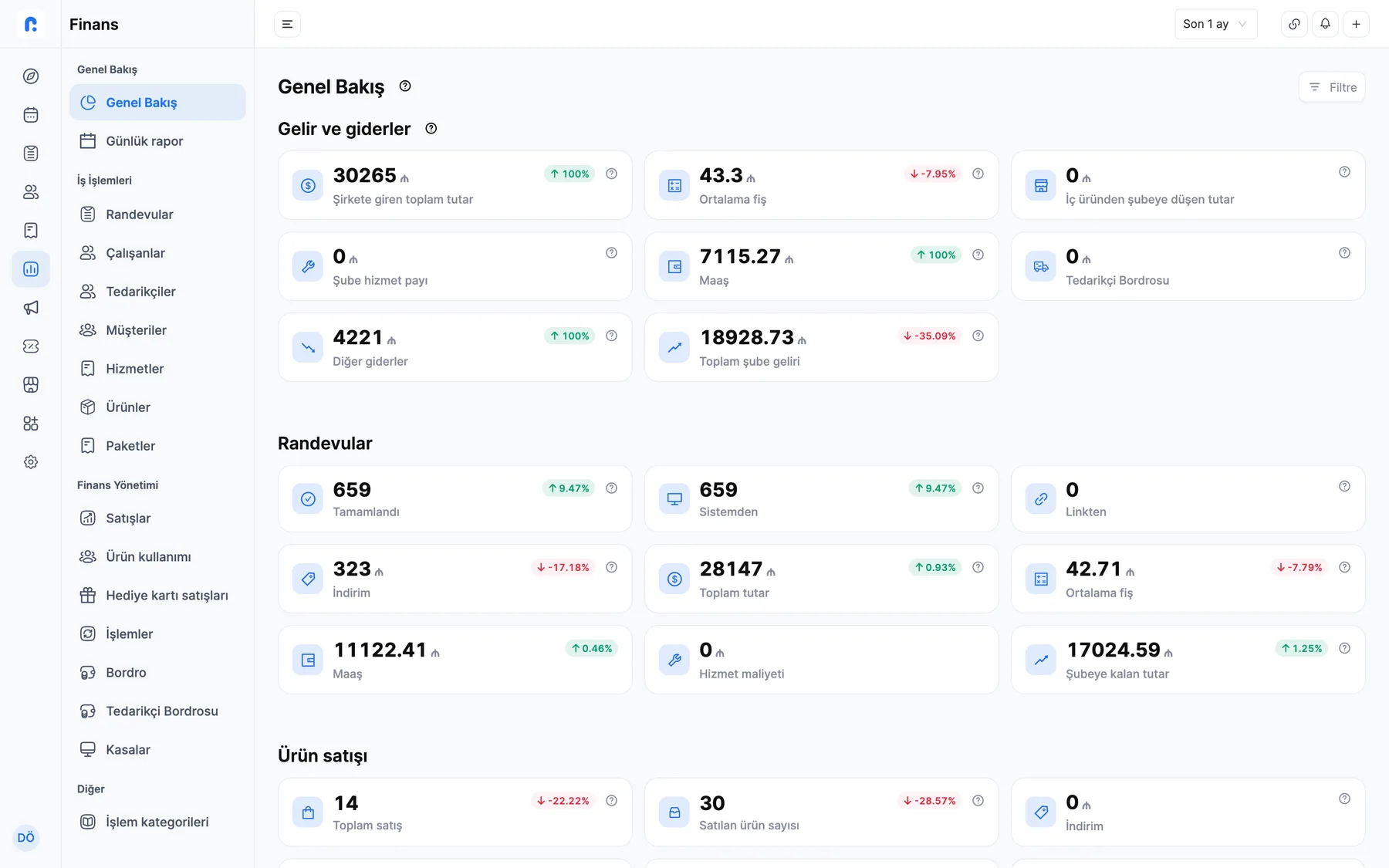Open Hediye kartı satışları
The width and height of the screenshot is (1389, 868).
pyautogui.click(x=157, y=596)
